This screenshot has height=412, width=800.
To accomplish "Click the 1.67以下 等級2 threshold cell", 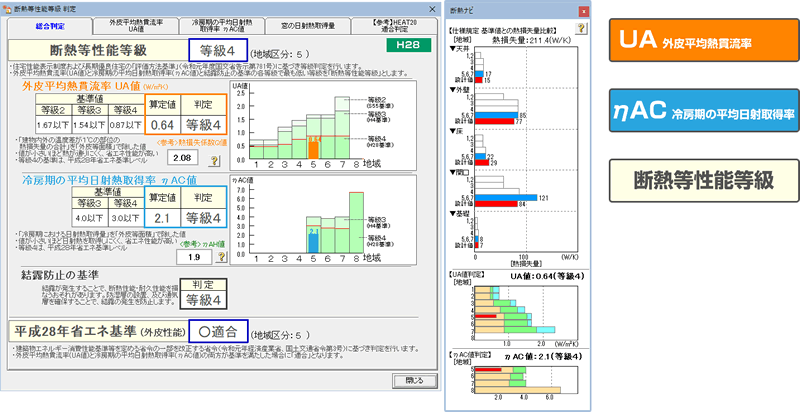I will click(54, 125).
